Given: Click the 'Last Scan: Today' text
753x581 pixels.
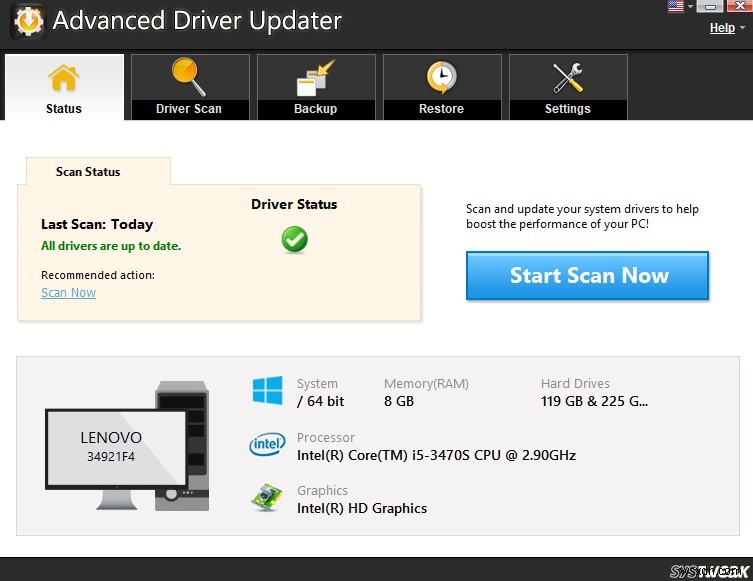Looking at the screenshot, I should [x=97, y=224].
